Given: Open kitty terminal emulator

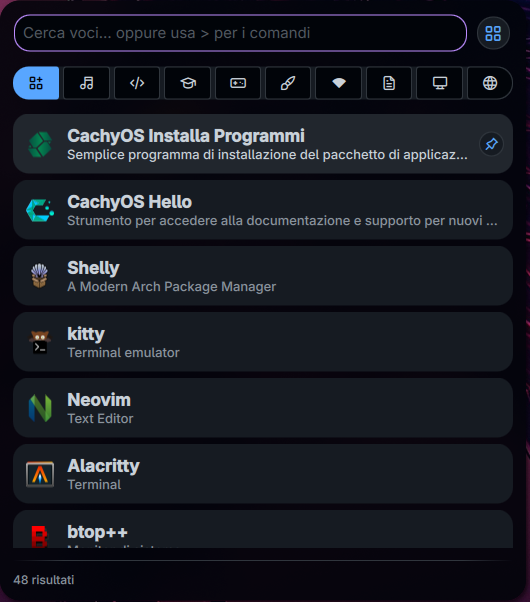Looking at the screenshot, I should point(263,342).
